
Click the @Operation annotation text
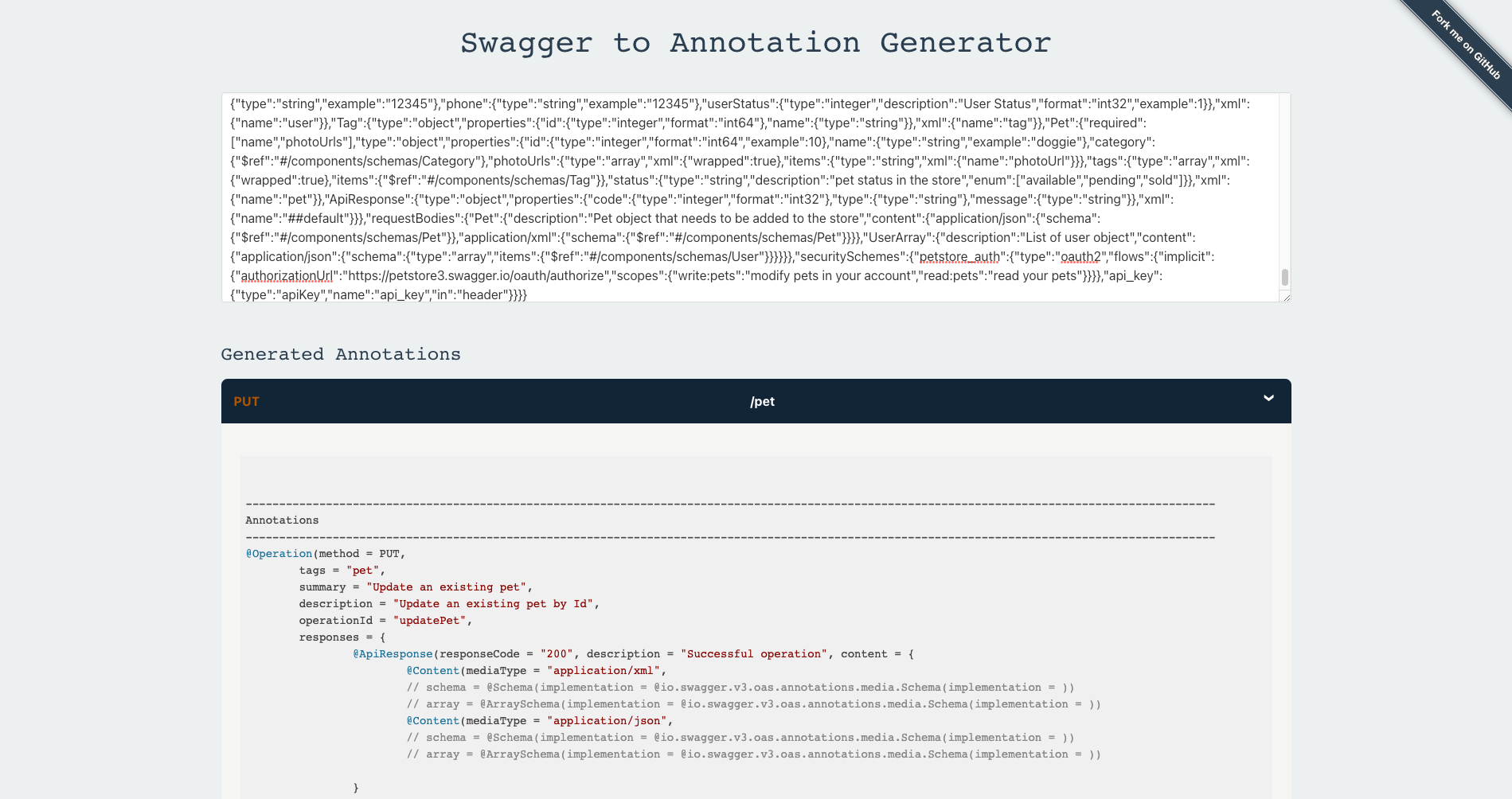pyautogui.click(x=279, y=554)
